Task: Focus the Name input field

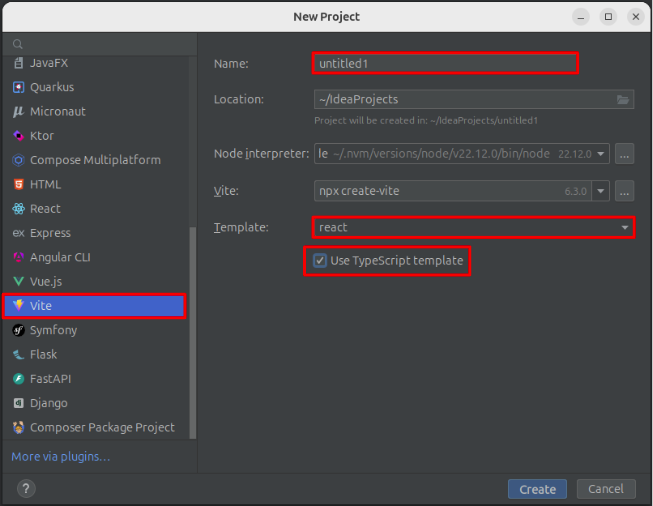Action: coord(445,63)
